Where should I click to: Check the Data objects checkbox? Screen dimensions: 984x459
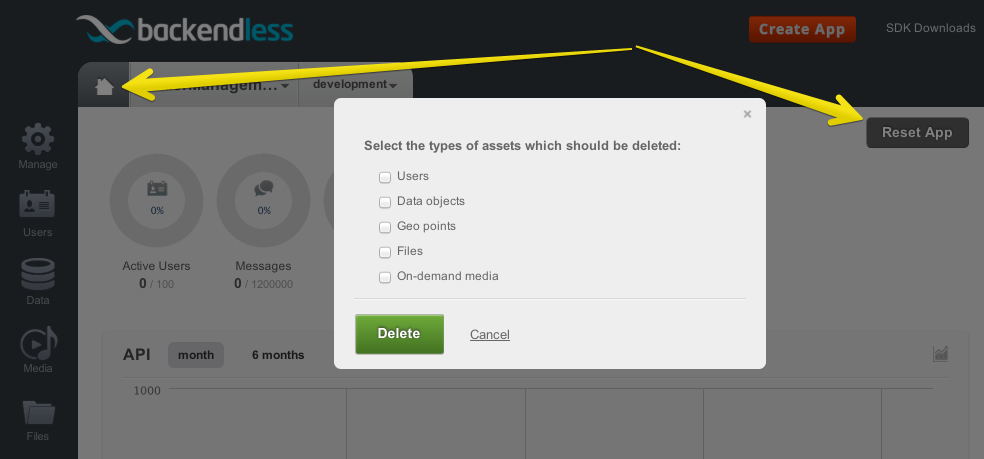pos(385,202)
